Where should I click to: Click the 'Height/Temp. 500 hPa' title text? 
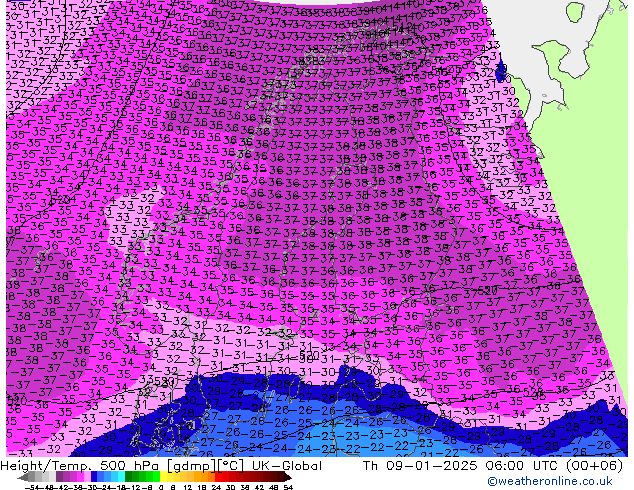80,466
